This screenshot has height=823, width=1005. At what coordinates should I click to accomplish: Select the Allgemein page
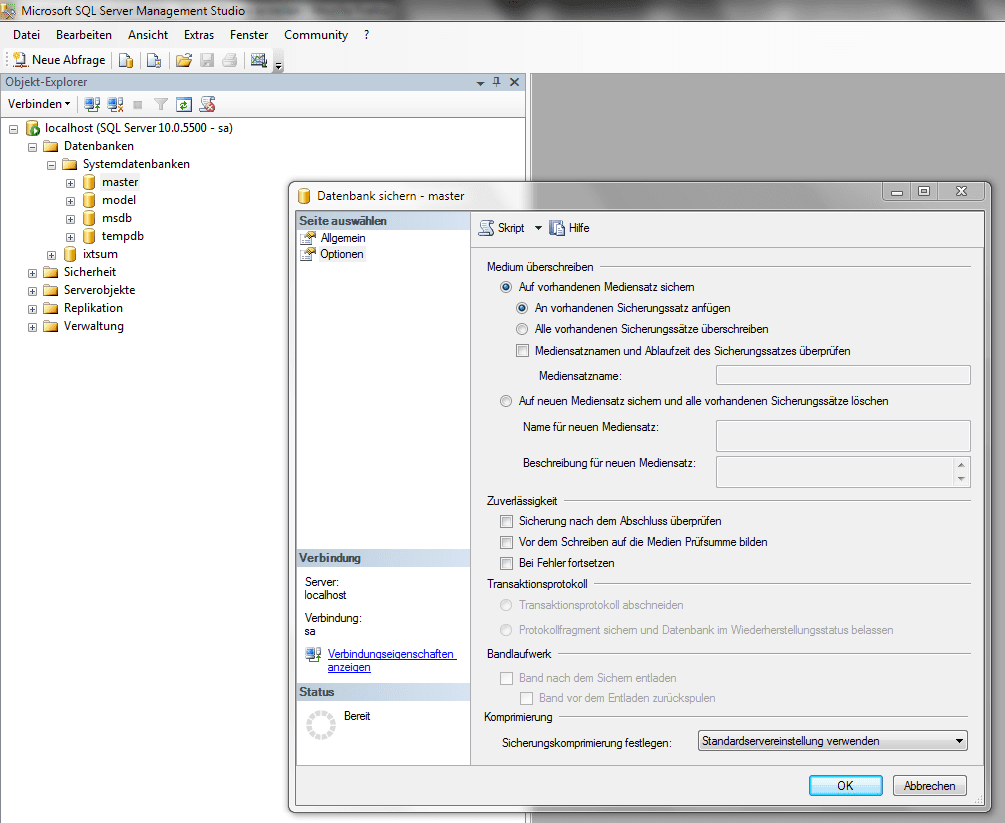(342, 238)
